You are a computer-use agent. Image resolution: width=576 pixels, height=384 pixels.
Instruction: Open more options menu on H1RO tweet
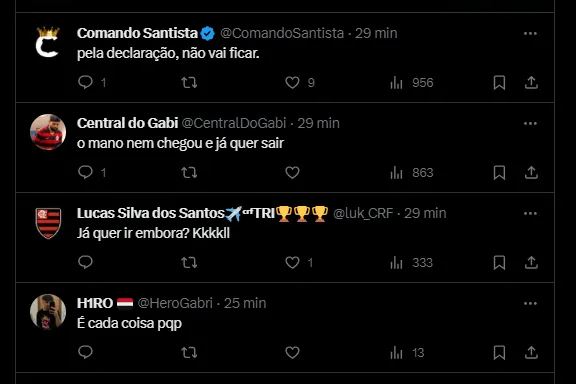pyautogui.click(x=530, y=304)
